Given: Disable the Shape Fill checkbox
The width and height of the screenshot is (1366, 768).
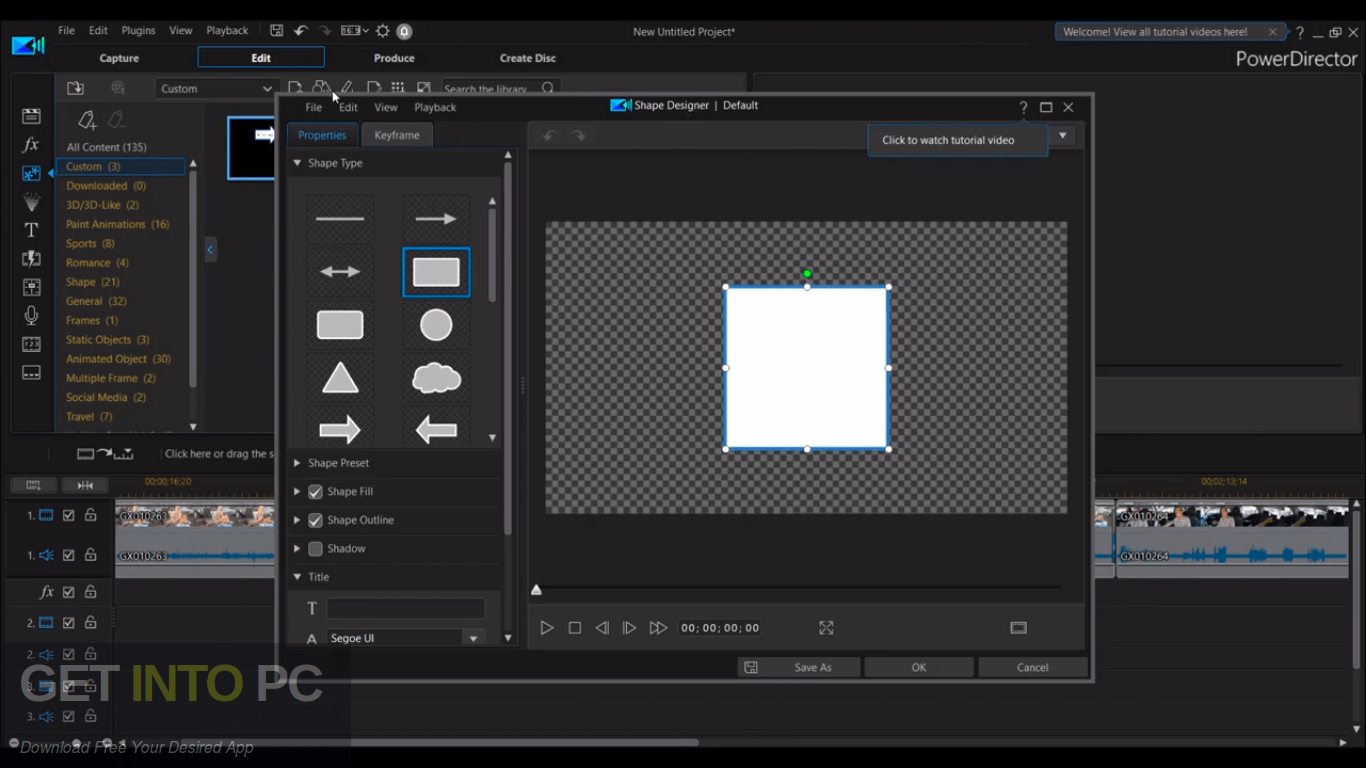Looking at the screenshot, I should tap(316, 492).
